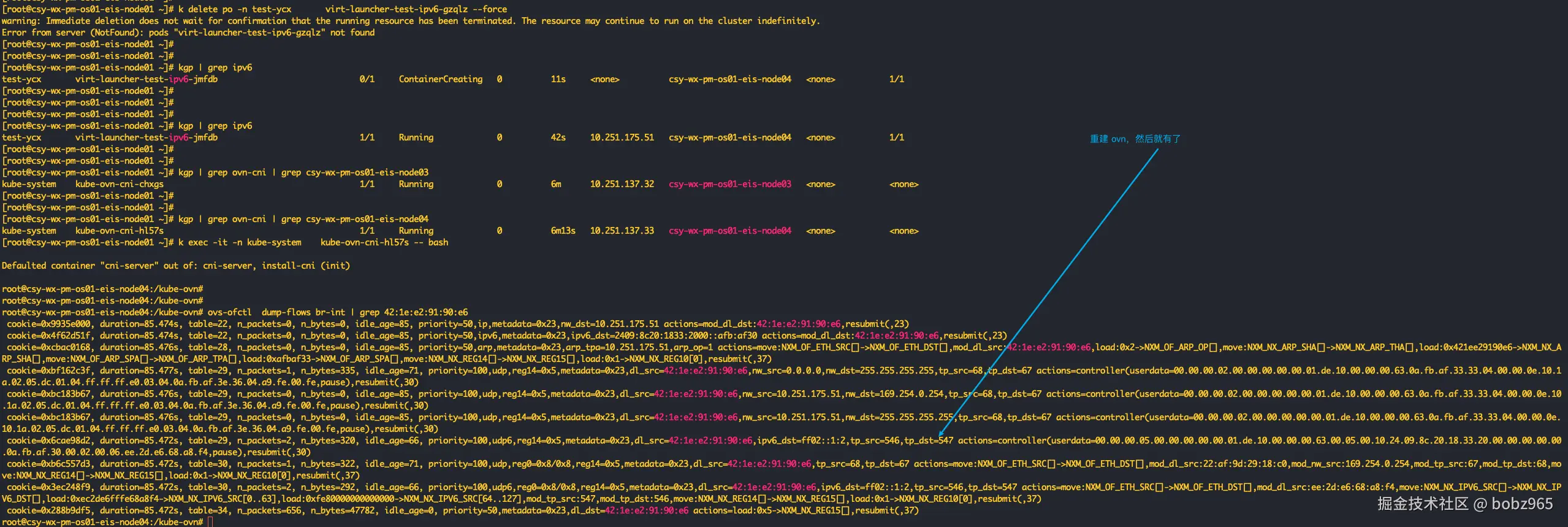Click 'mod_dl_src:22:af:9d:29:18:c0' action
Screen dimensions: 1568x527
pos(1218,464)
